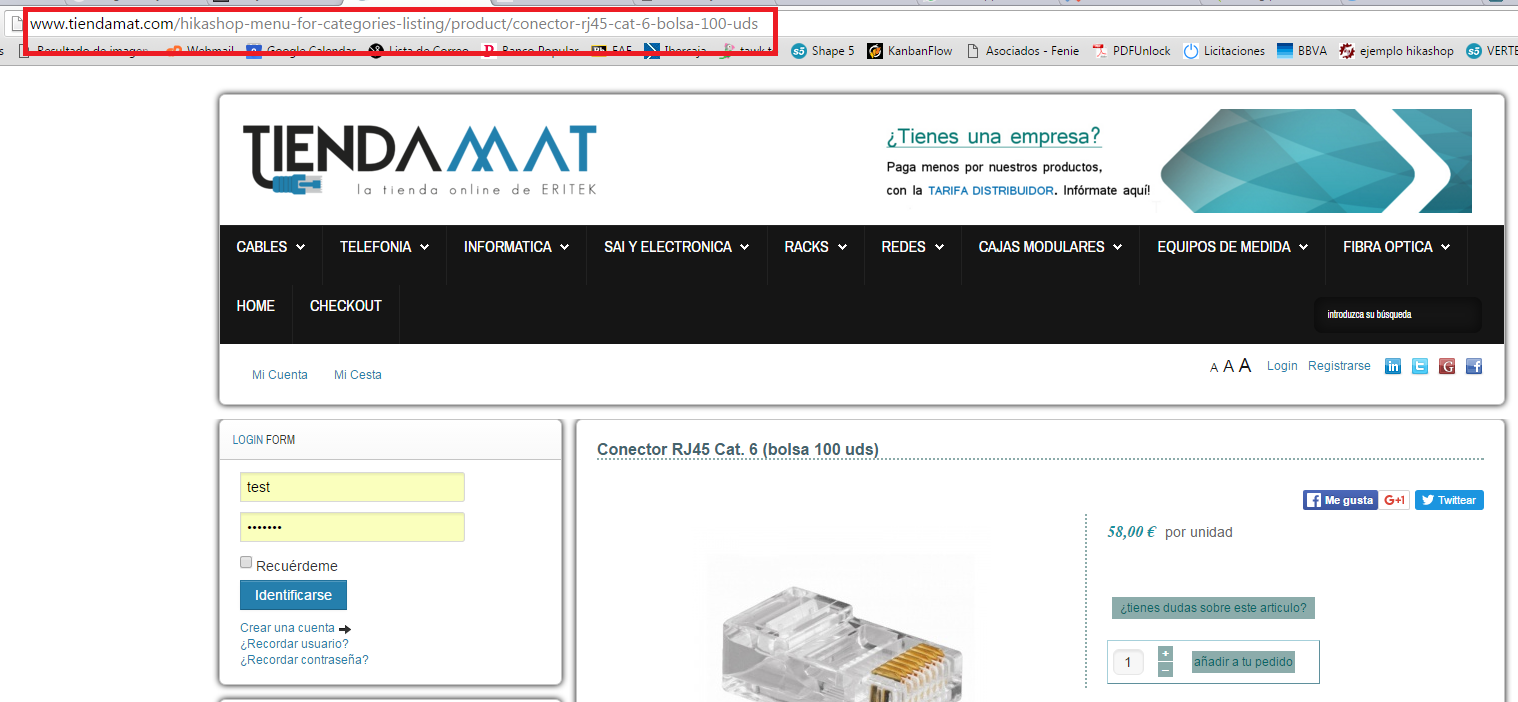Screen dimensions: 1518x702
Task: Click the Facebook Me gusta button
Action: 1340,500
